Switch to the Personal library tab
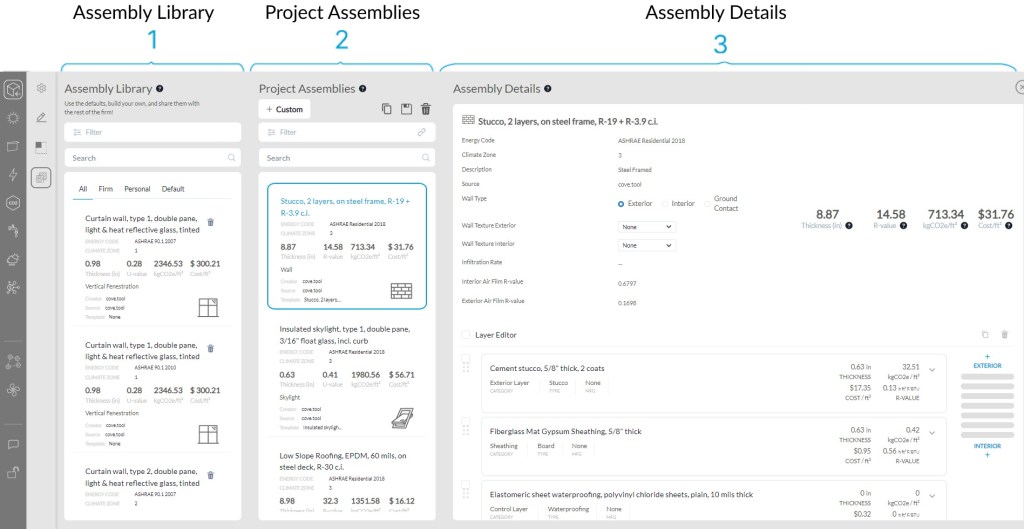The height and width of the screenshot is (529, 1024). click(x=137, y=189)
